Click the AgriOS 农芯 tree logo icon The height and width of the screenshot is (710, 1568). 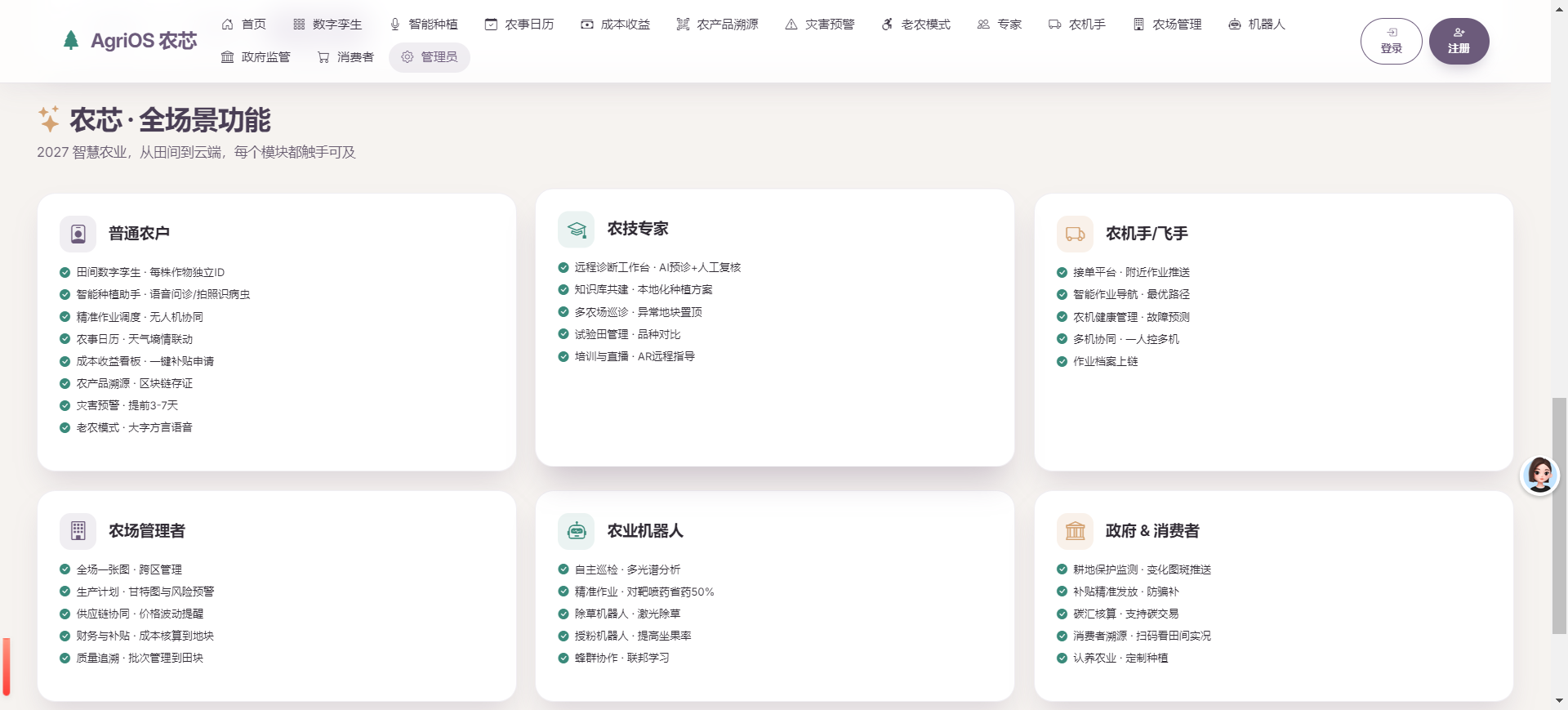[x=71, y=40]
